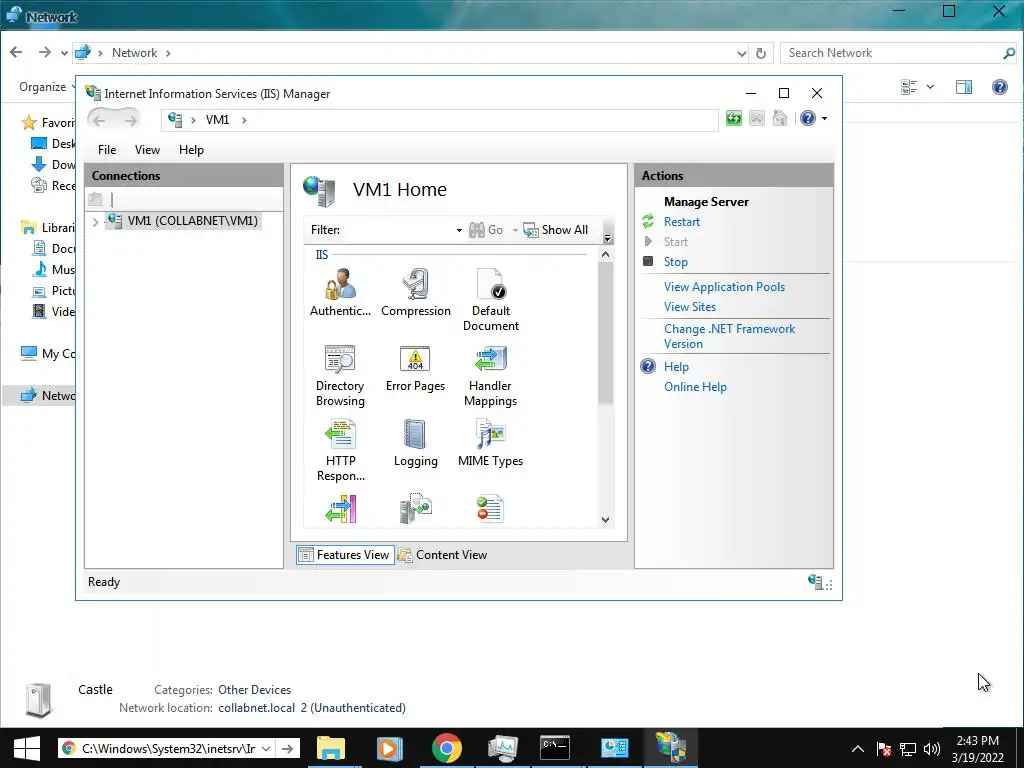Click the IIS back navigation arrow

[99, 120]
